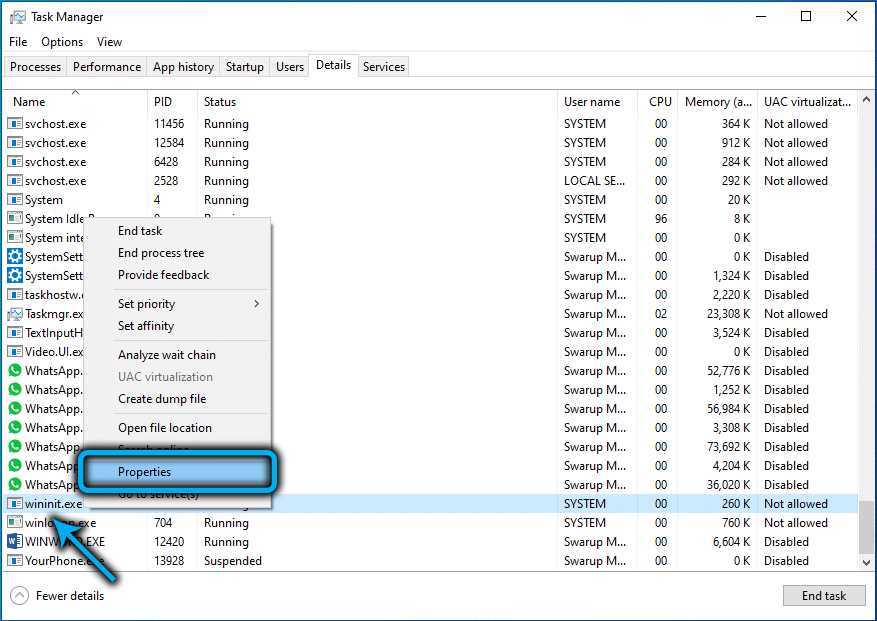This screenshot has height=621, width=877.
Task: Click the Taskmgr.exe process icon
Action: [x=15, y=314]
